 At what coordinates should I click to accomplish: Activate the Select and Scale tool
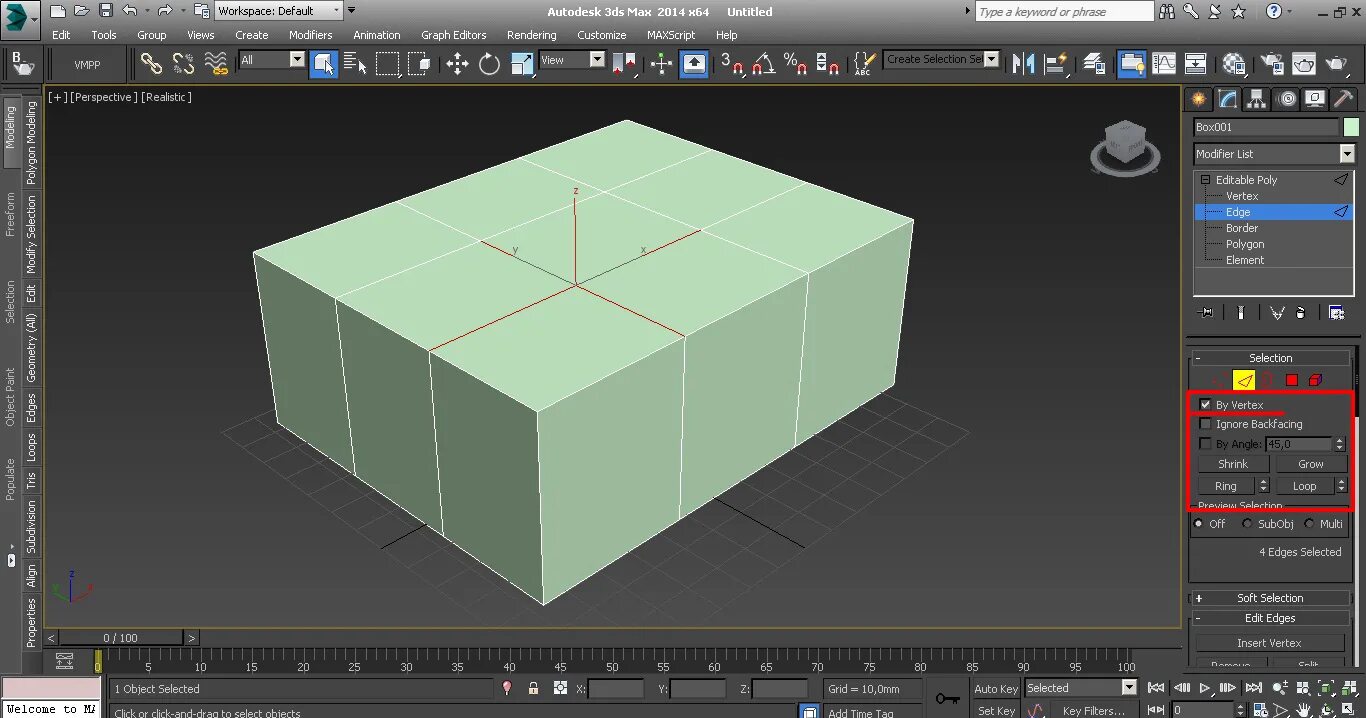(522, 64)
